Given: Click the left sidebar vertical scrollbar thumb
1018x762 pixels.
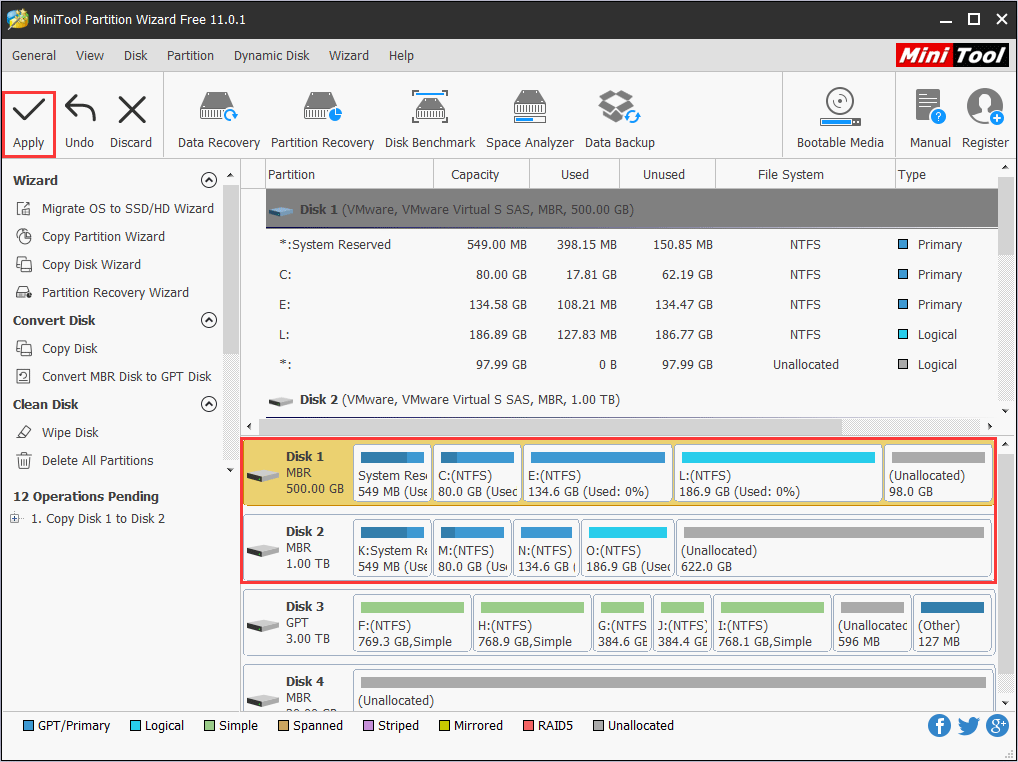Looking at the screenshot, I should (230, 269).
